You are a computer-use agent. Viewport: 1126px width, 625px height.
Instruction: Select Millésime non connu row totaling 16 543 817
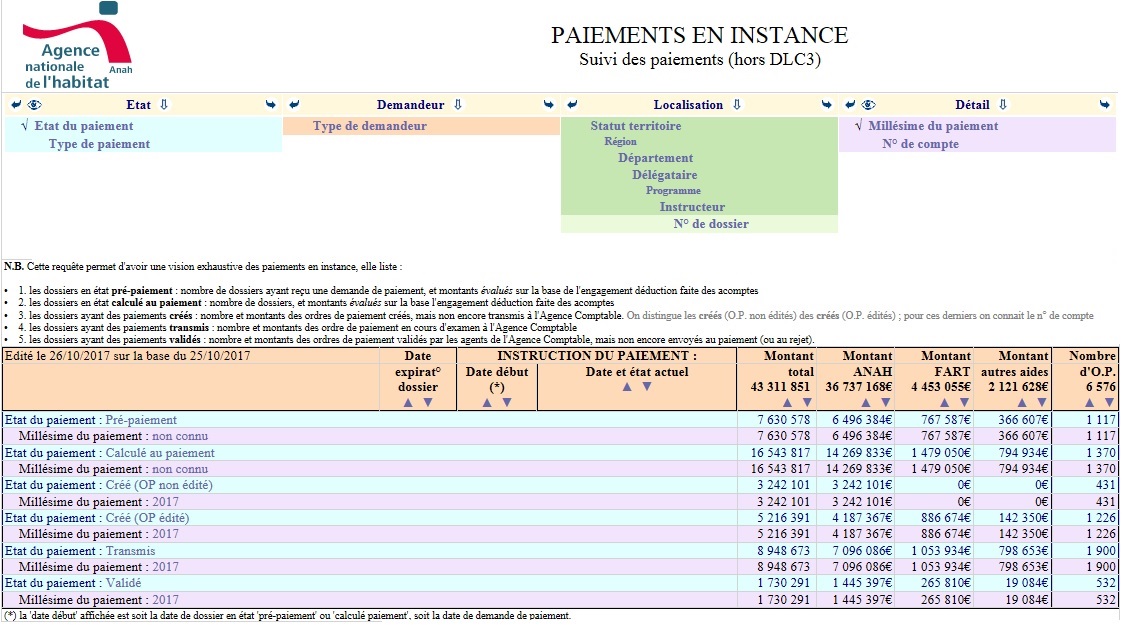tap(559, 469)
